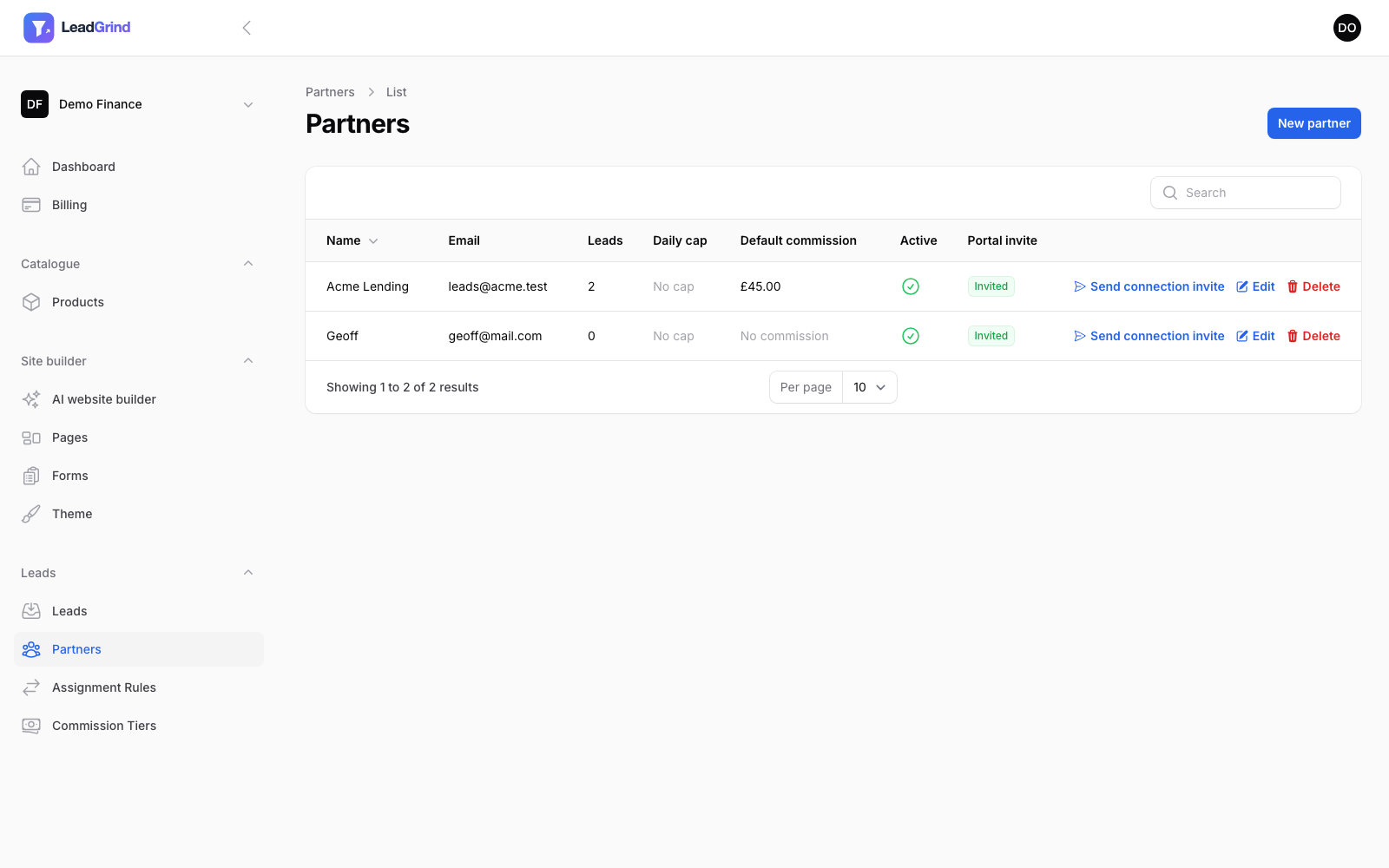Delete the Acme Lending partner

pos(1313,286)
